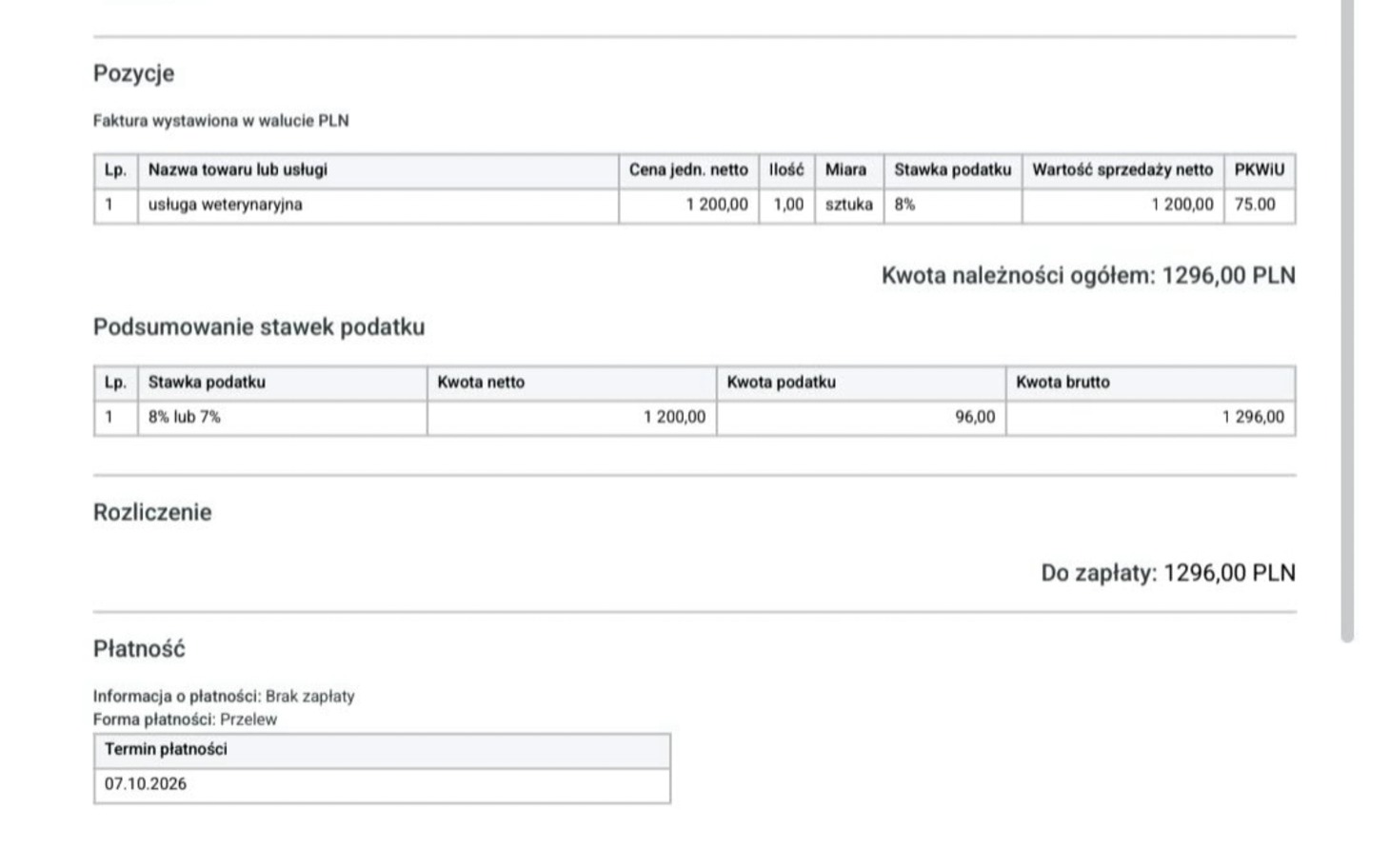
Task: Click the 'Kwota brutto' column header
Action: [x=1150, y=383]
